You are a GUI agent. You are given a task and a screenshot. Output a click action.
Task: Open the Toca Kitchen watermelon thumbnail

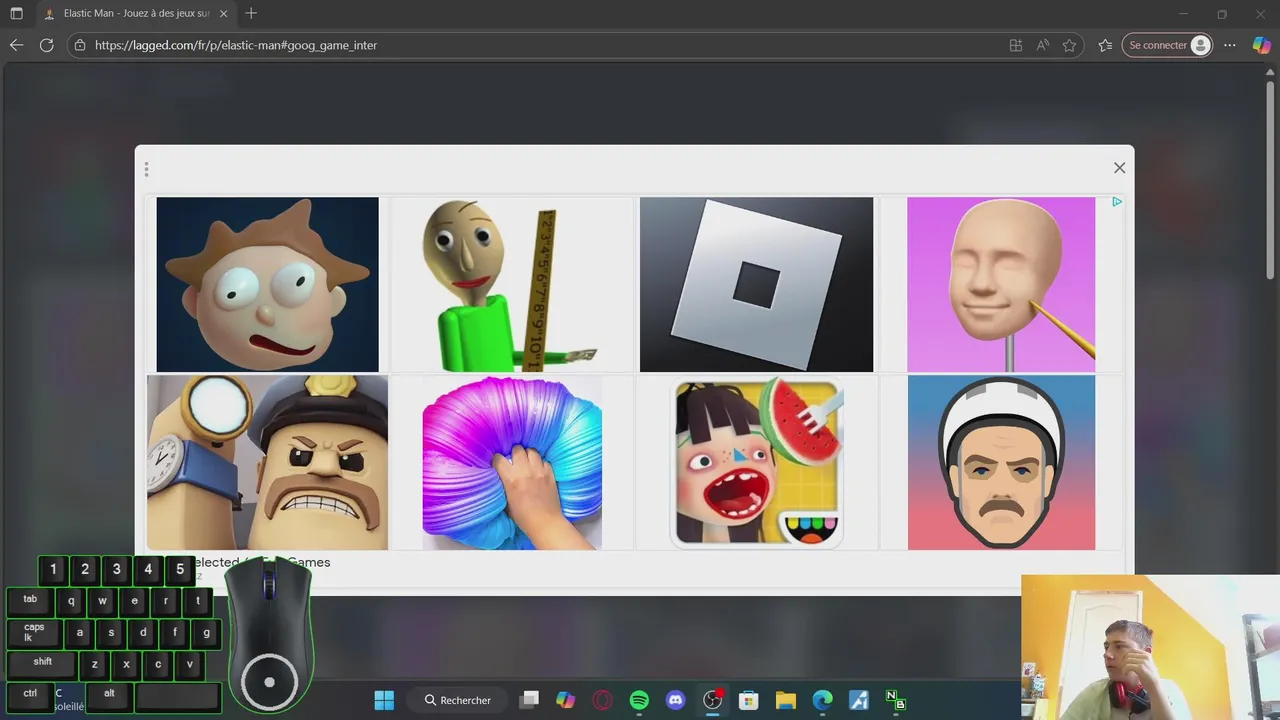pos(757,462)
